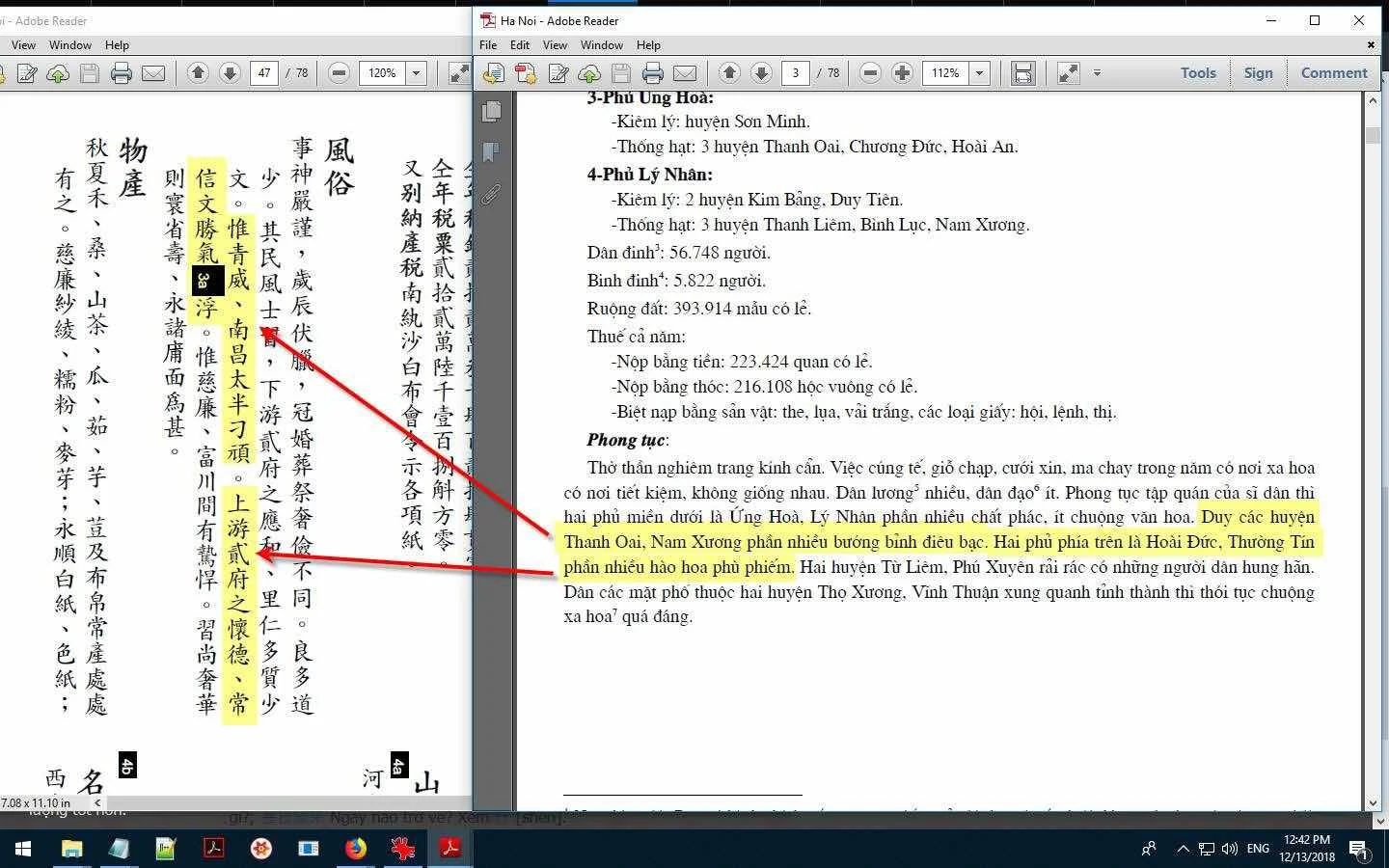Click the 4a marker in the back window
This screenshot has height=868, width=1389.
coord(398,766)
